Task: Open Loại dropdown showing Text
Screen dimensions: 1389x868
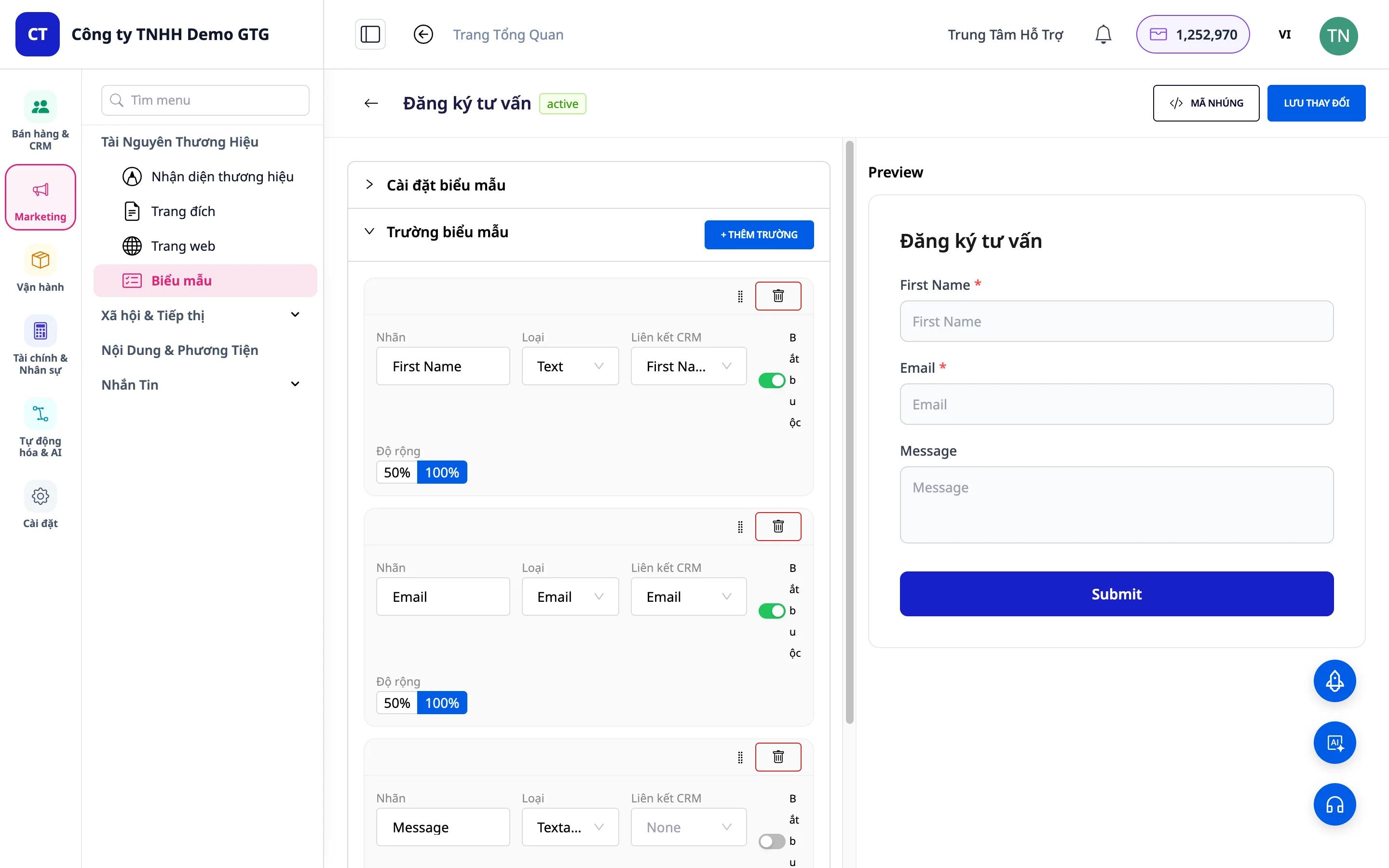Action: tap(570, 366)
